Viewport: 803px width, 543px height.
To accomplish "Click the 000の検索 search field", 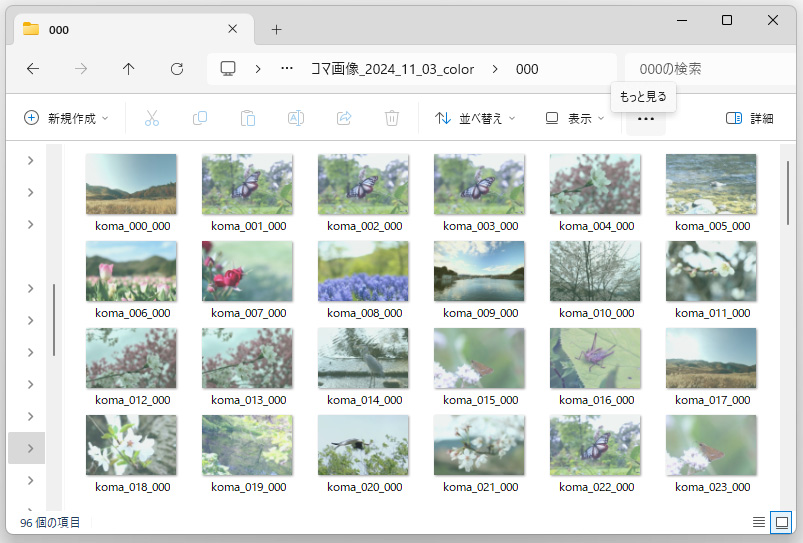I will click(x=712, y=69).
